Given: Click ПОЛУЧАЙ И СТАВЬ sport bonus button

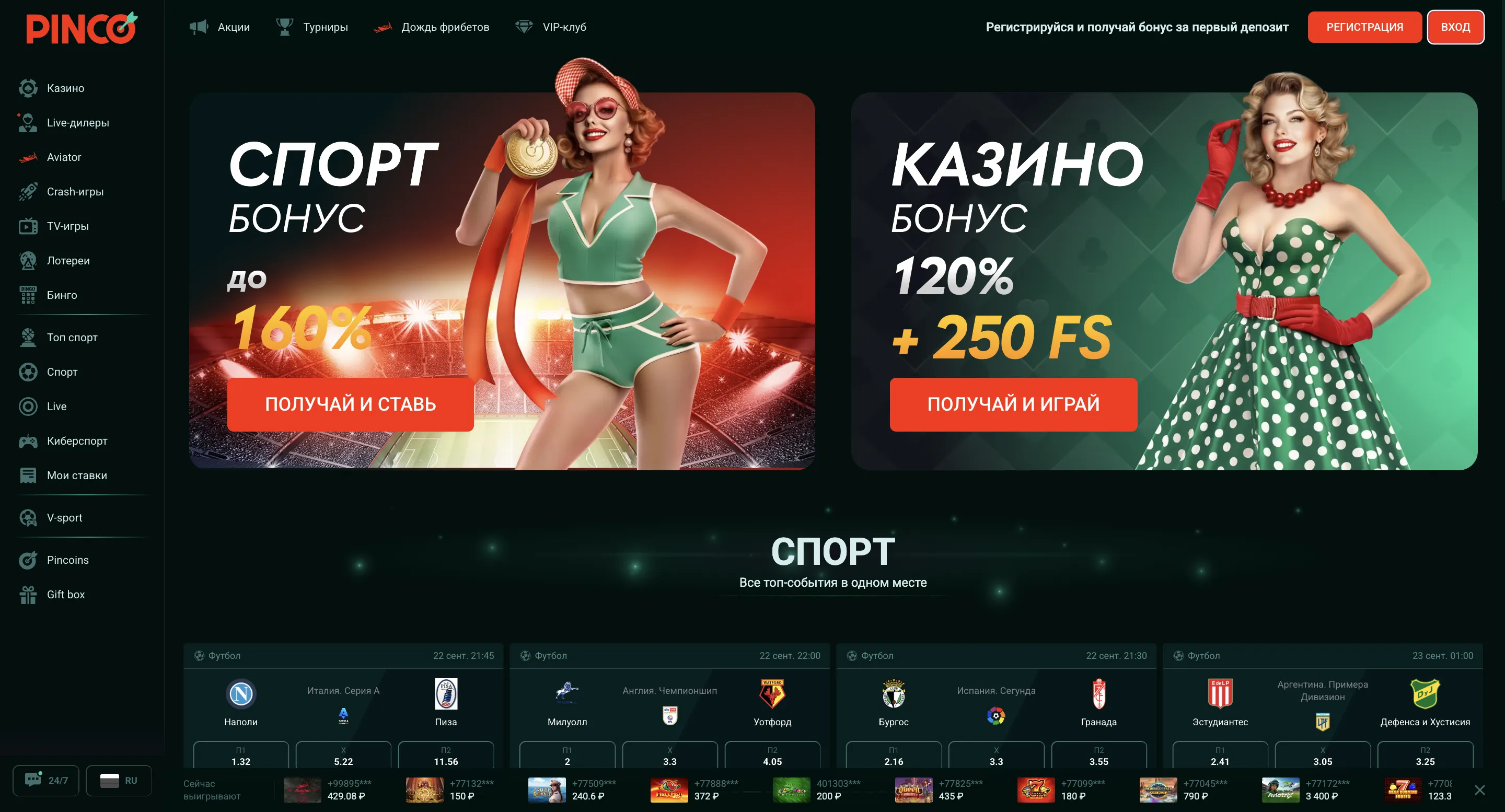Looking at the screenshot, I should tap(351, 404).
